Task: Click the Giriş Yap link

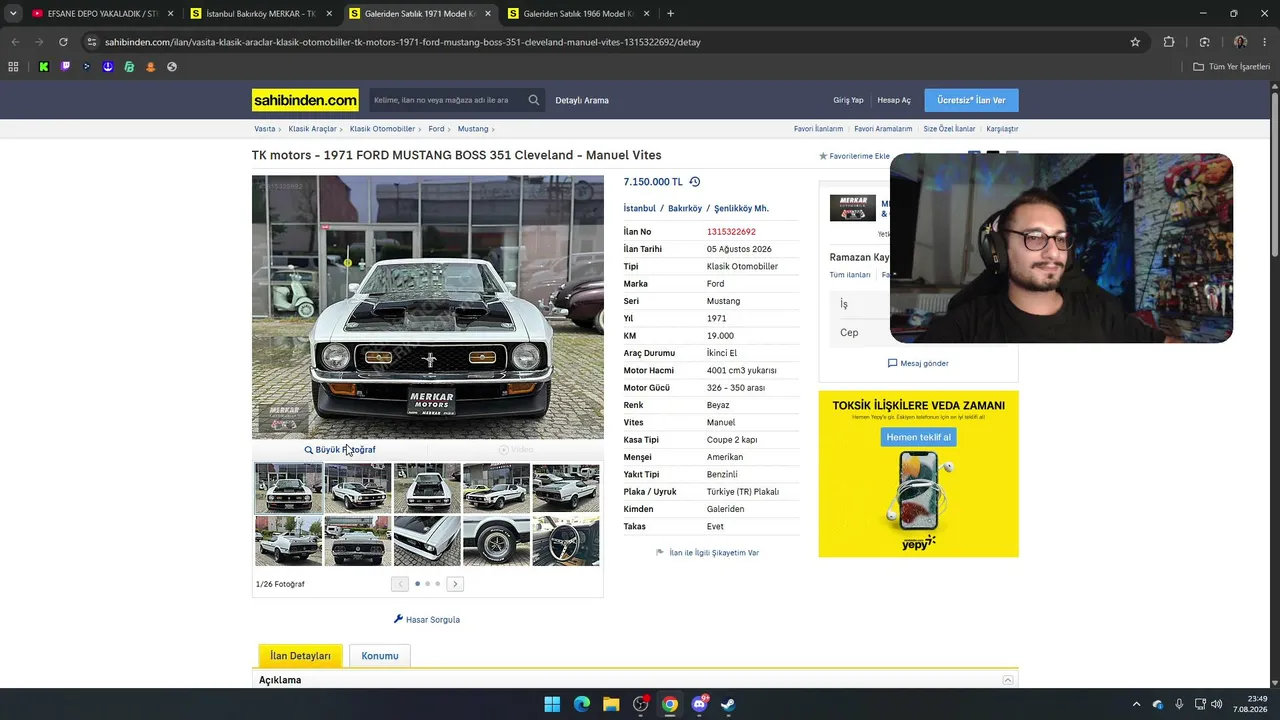Action: (x=848, y=100)
